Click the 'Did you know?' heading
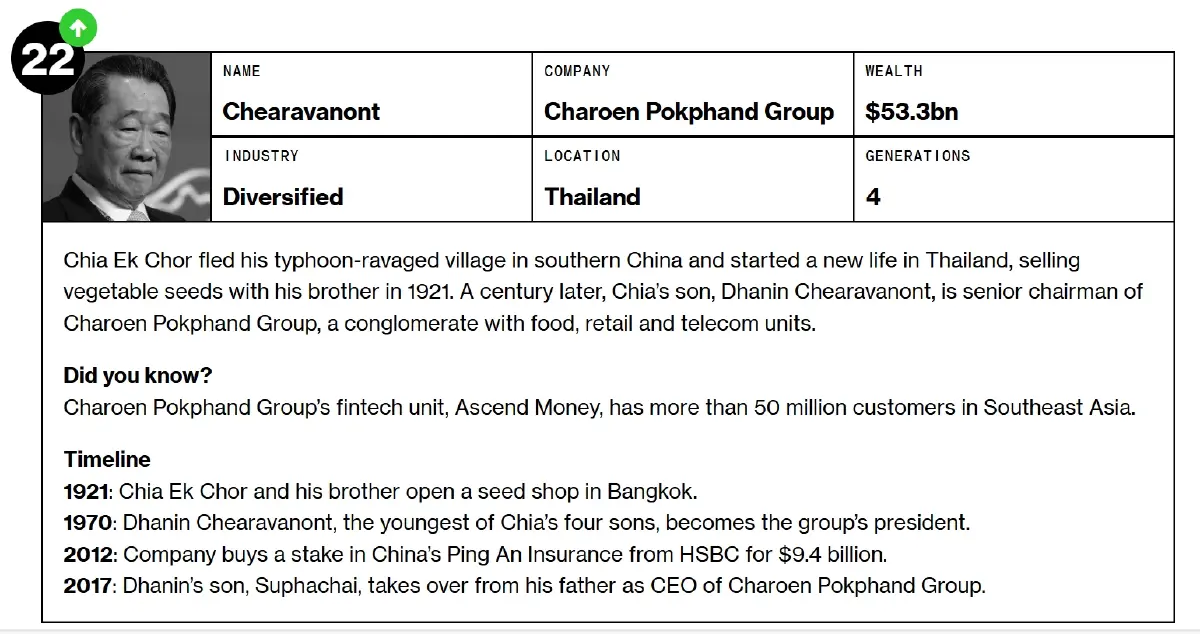The image size is (1200, 634). [x=138, y=376]
